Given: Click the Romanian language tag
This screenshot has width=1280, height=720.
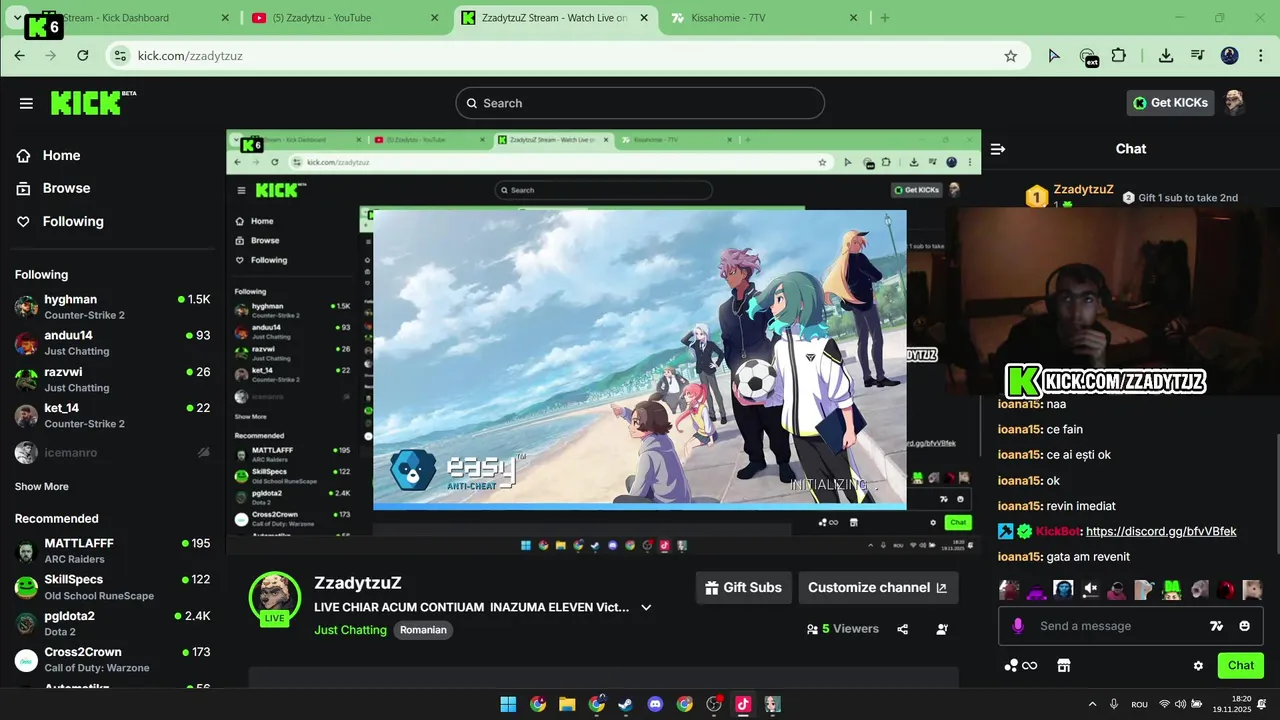Looking at the screenshot, I should coord(423,630).
